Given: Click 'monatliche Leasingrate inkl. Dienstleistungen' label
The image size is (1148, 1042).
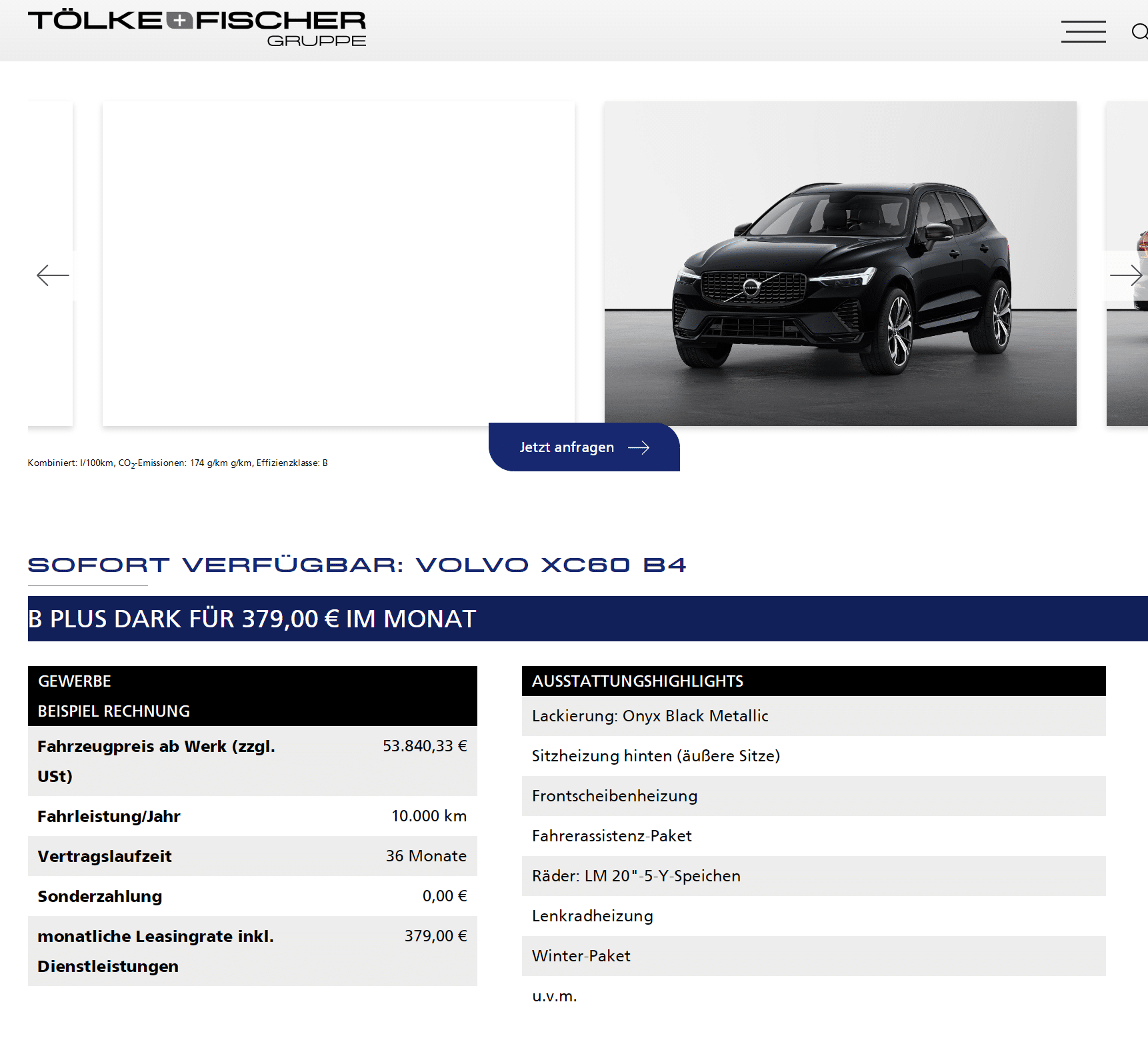Looking at the screenshot, I should (156, 951).
